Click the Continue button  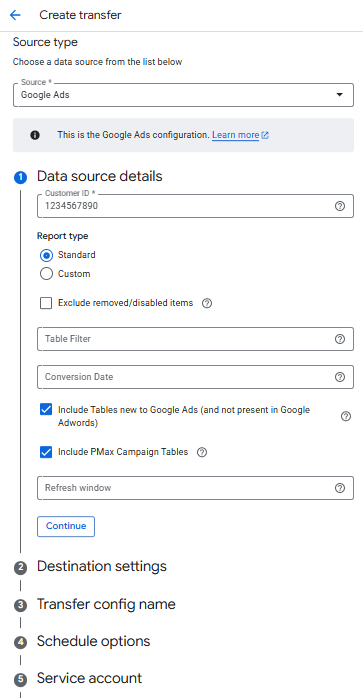click(66, 526)
